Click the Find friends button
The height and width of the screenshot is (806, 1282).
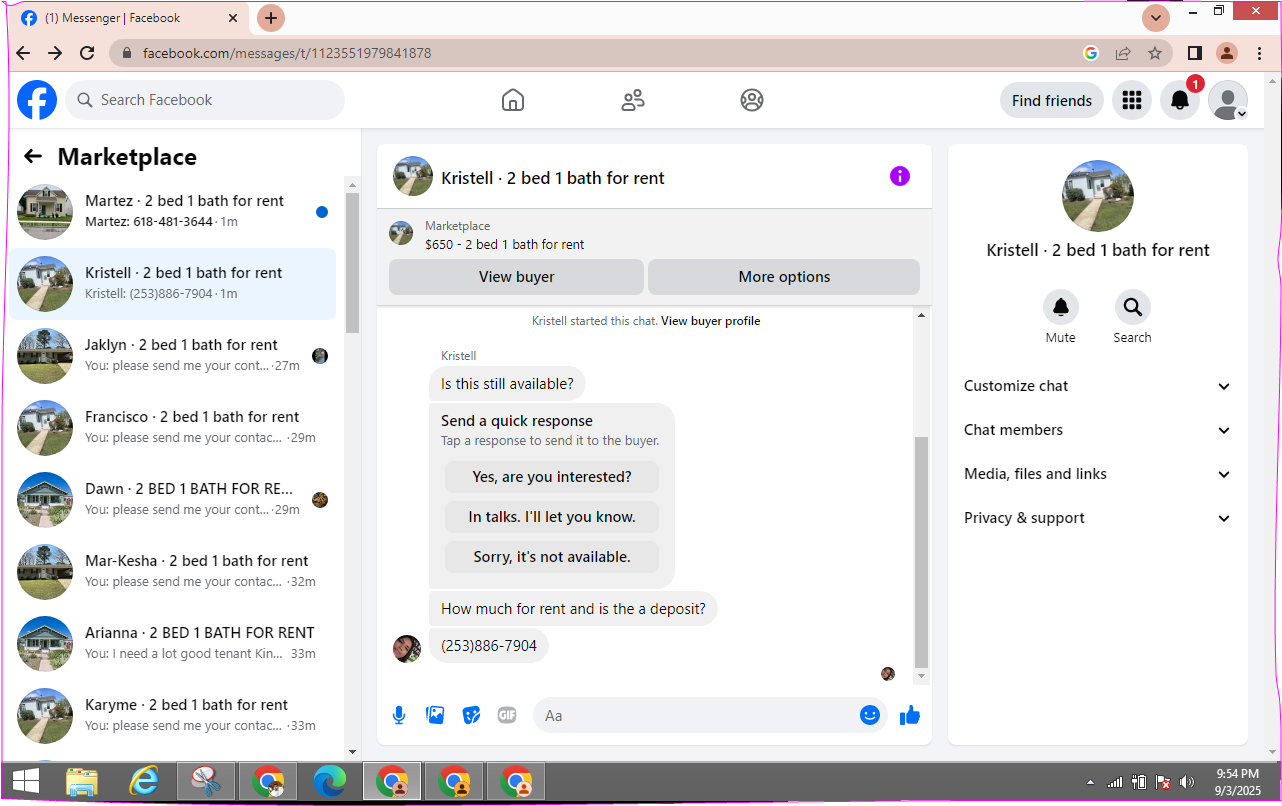(x=1052, y=100)
